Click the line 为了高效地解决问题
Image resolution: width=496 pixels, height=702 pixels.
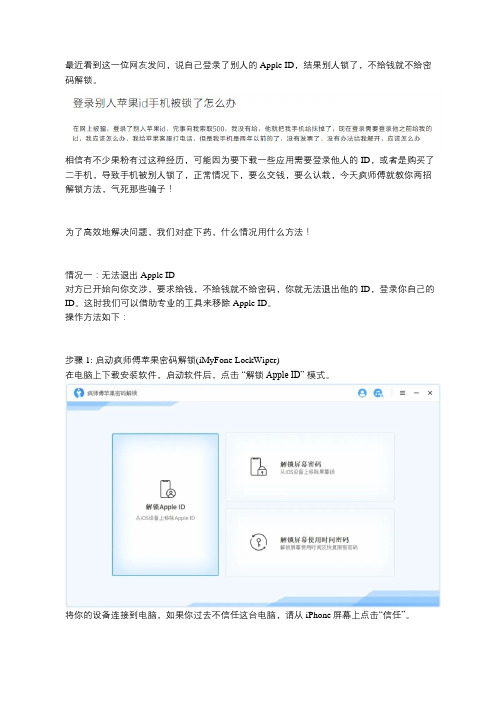(188, 232)
